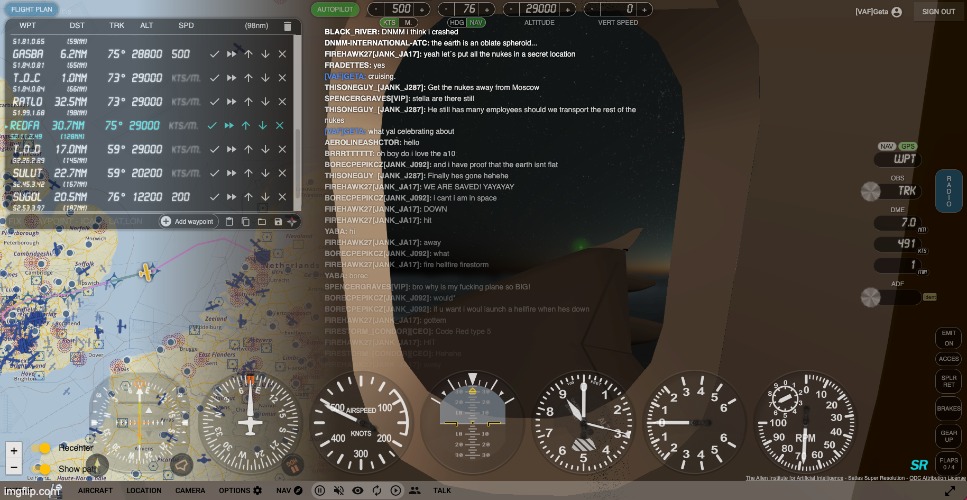The height and width of the screenshot is (500, 967).
Task: Toggle the Recenter map switch
Action: [x=43, y=448]
